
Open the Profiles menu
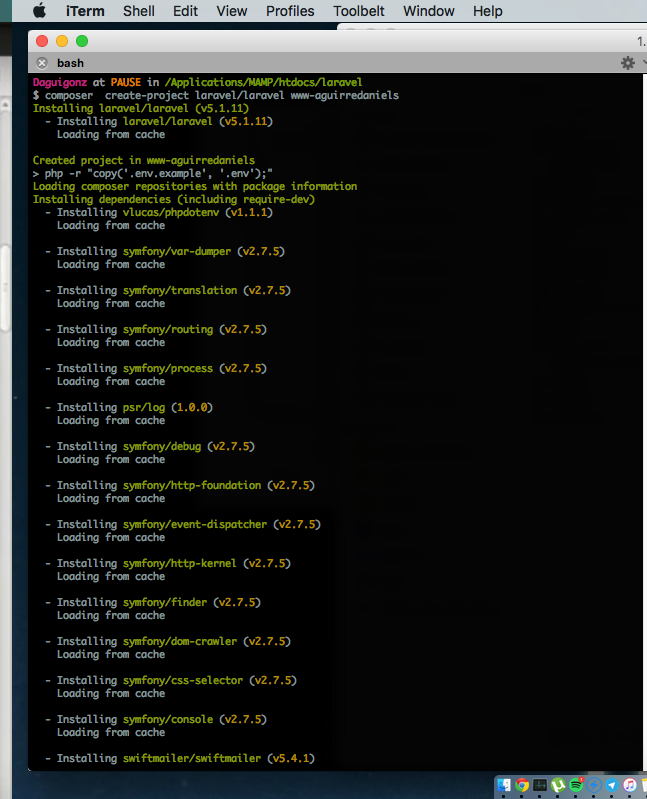tap(290, 11)
